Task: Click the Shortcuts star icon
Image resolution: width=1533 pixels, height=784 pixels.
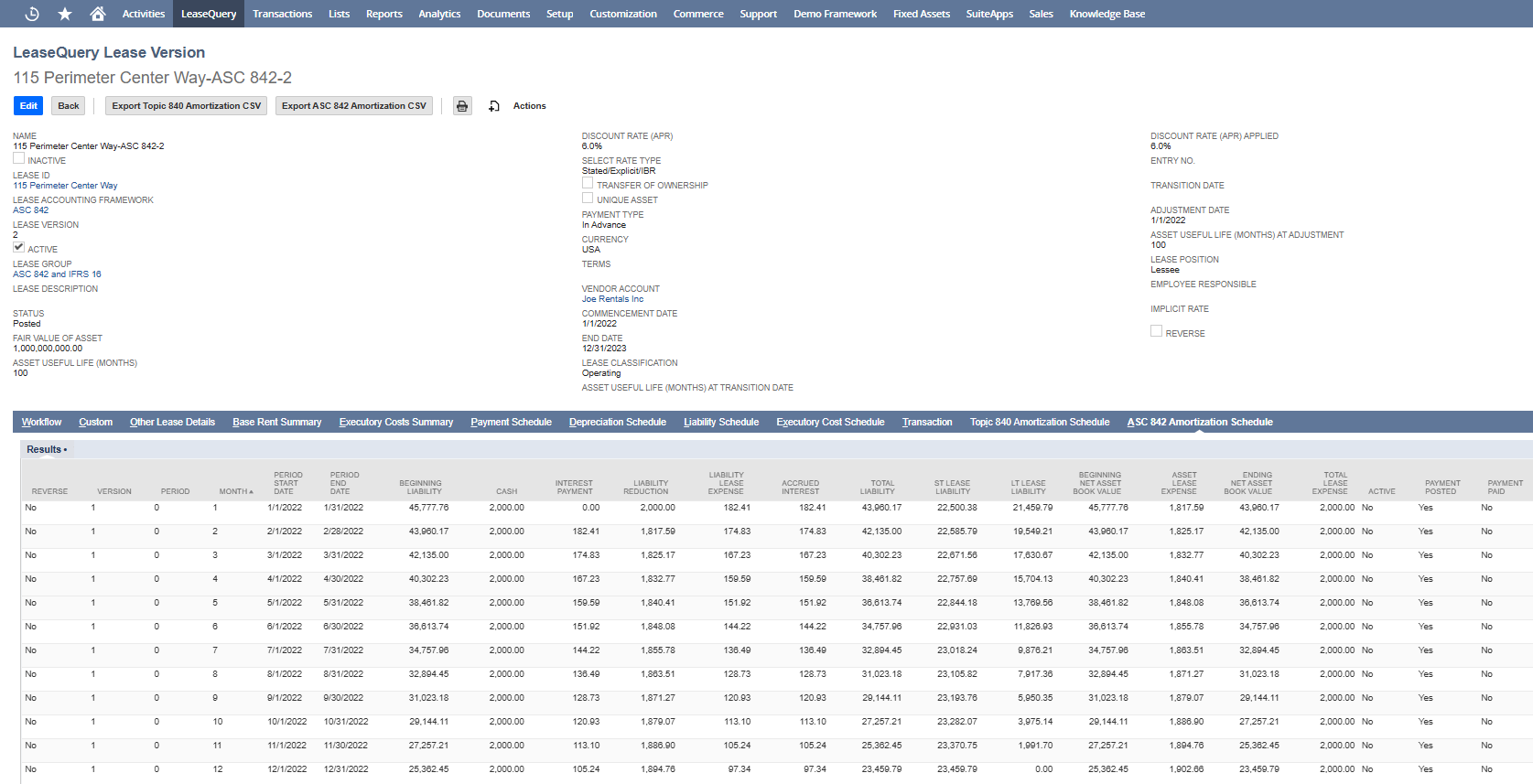Action: pyautogui.click(x=65, y=14)
